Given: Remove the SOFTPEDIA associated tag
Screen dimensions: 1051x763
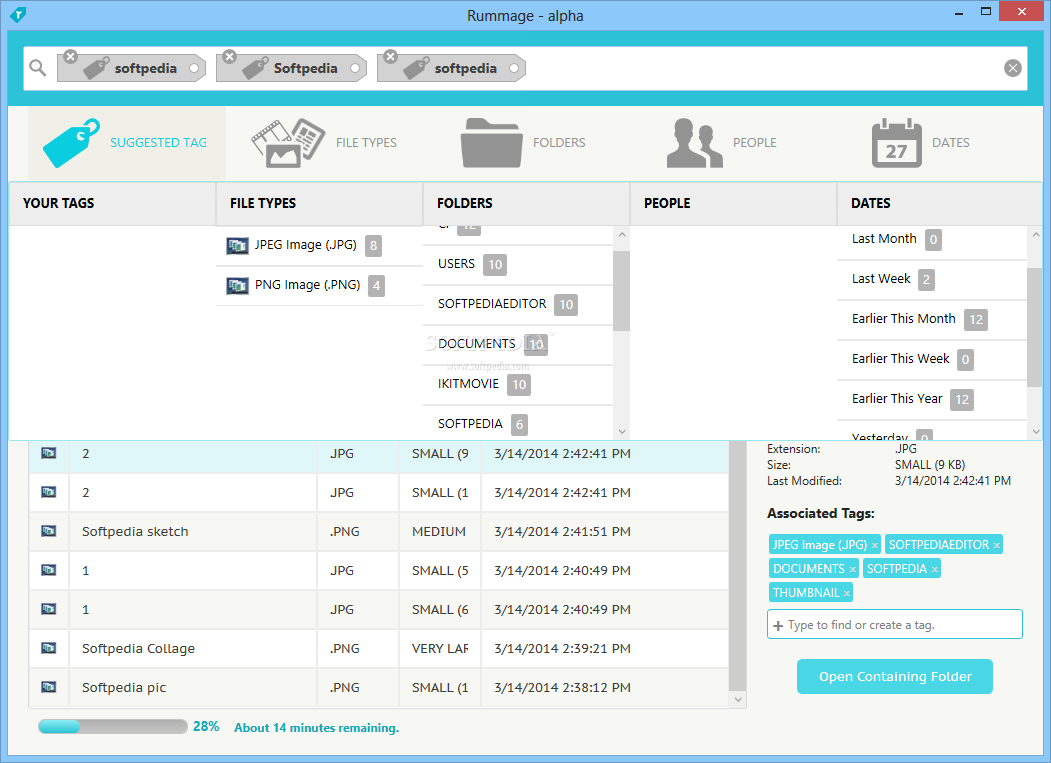Looking at the screenshot, I should (934, 570).
